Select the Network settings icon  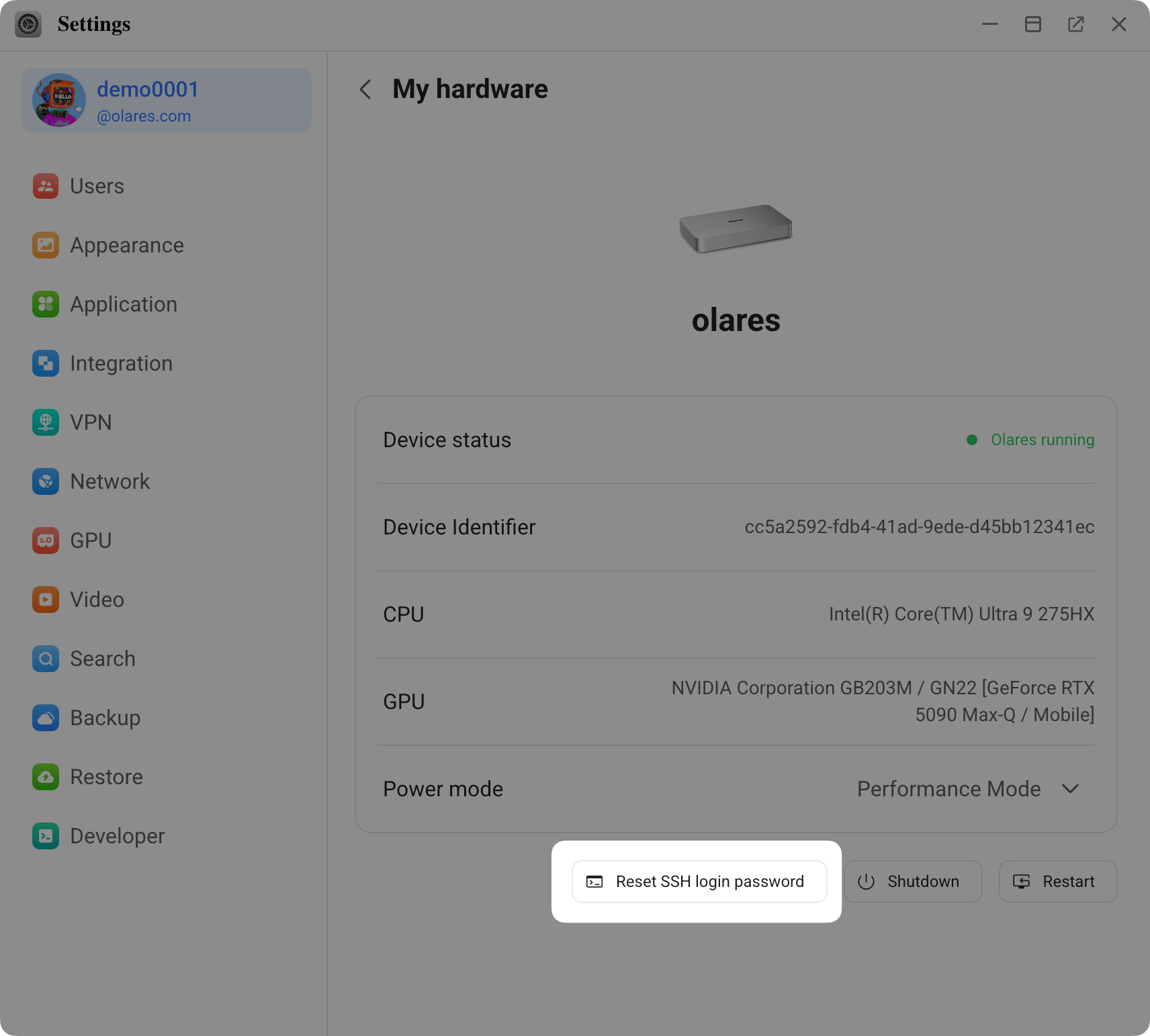point(45,481)
